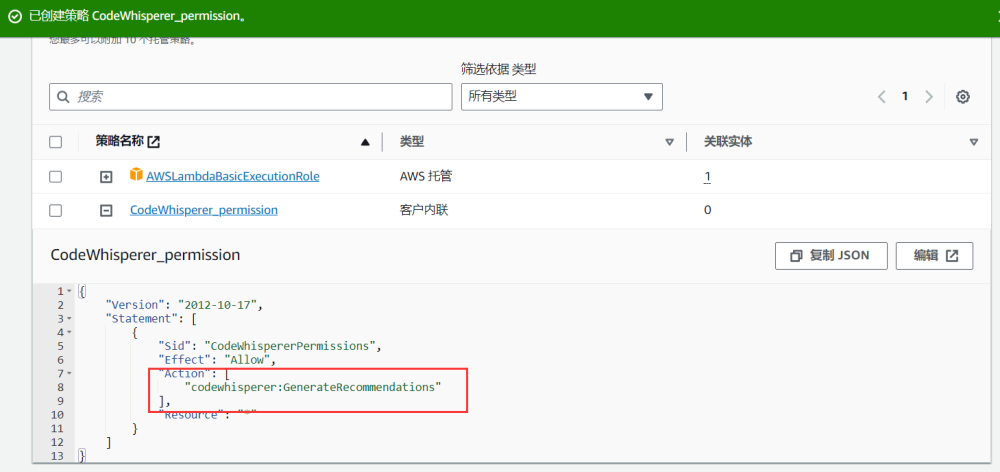Open the 所有类型 filter dropdown
The height and width of the screenshot is (472, 1000).
coord(561,97)
